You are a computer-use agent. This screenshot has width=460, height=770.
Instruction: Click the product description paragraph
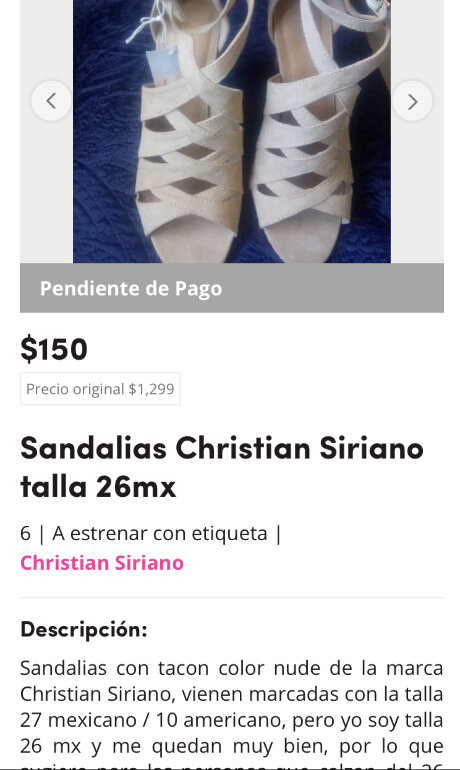pyautogui.click(x=232, y=713)
